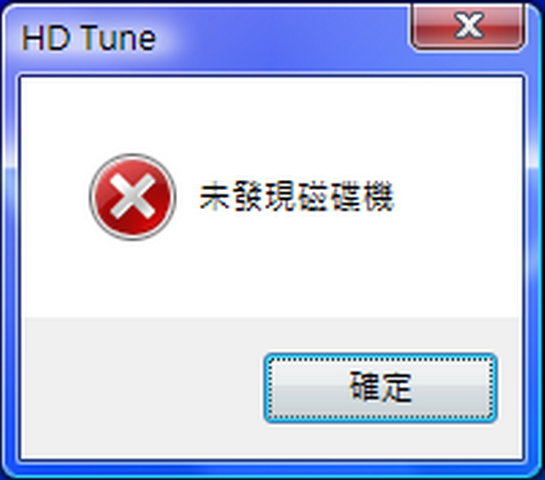545x480 pixels.
Task: Click the white X inside the error icon
Action: pos(132,197)
